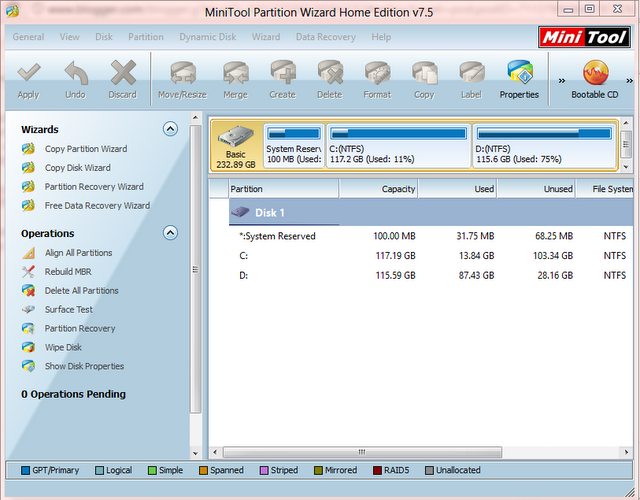Expand hidden toolbar items before Bootable CD
This screenshot has height=500, width=640.
click(x=562, y=81)
